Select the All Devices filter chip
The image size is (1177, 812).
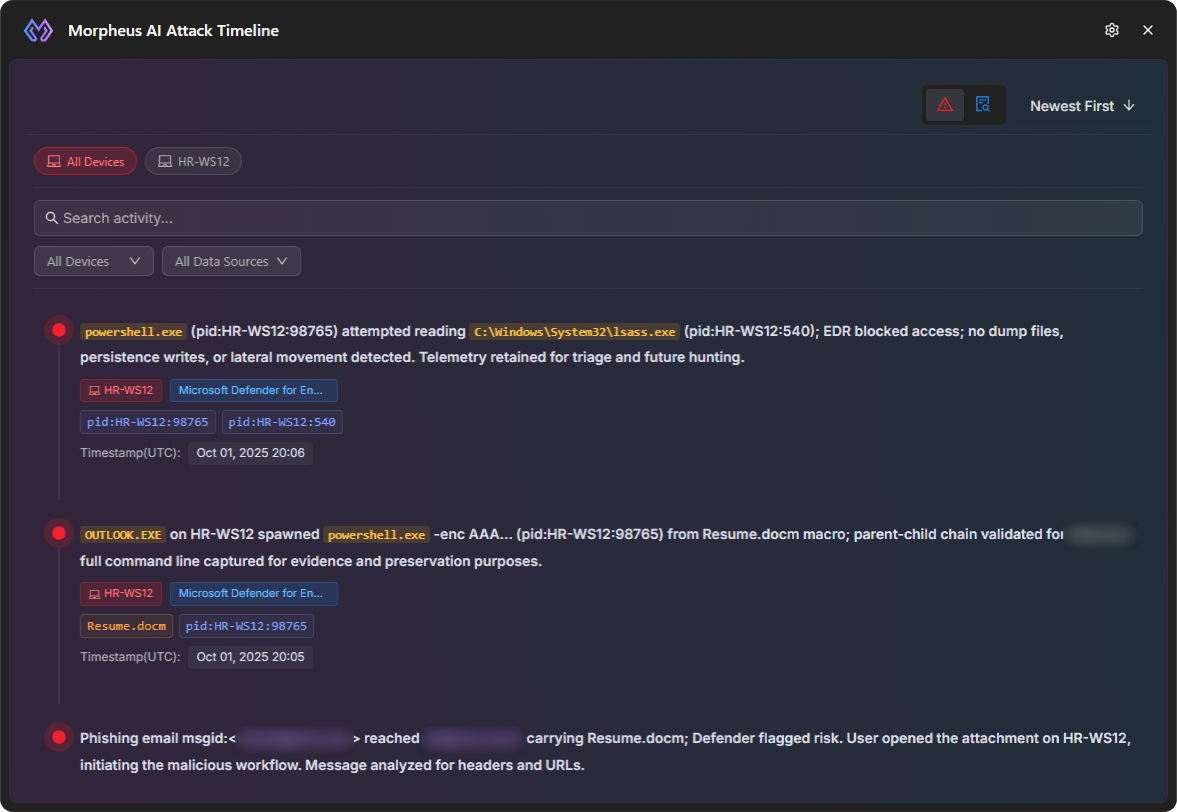86,161
